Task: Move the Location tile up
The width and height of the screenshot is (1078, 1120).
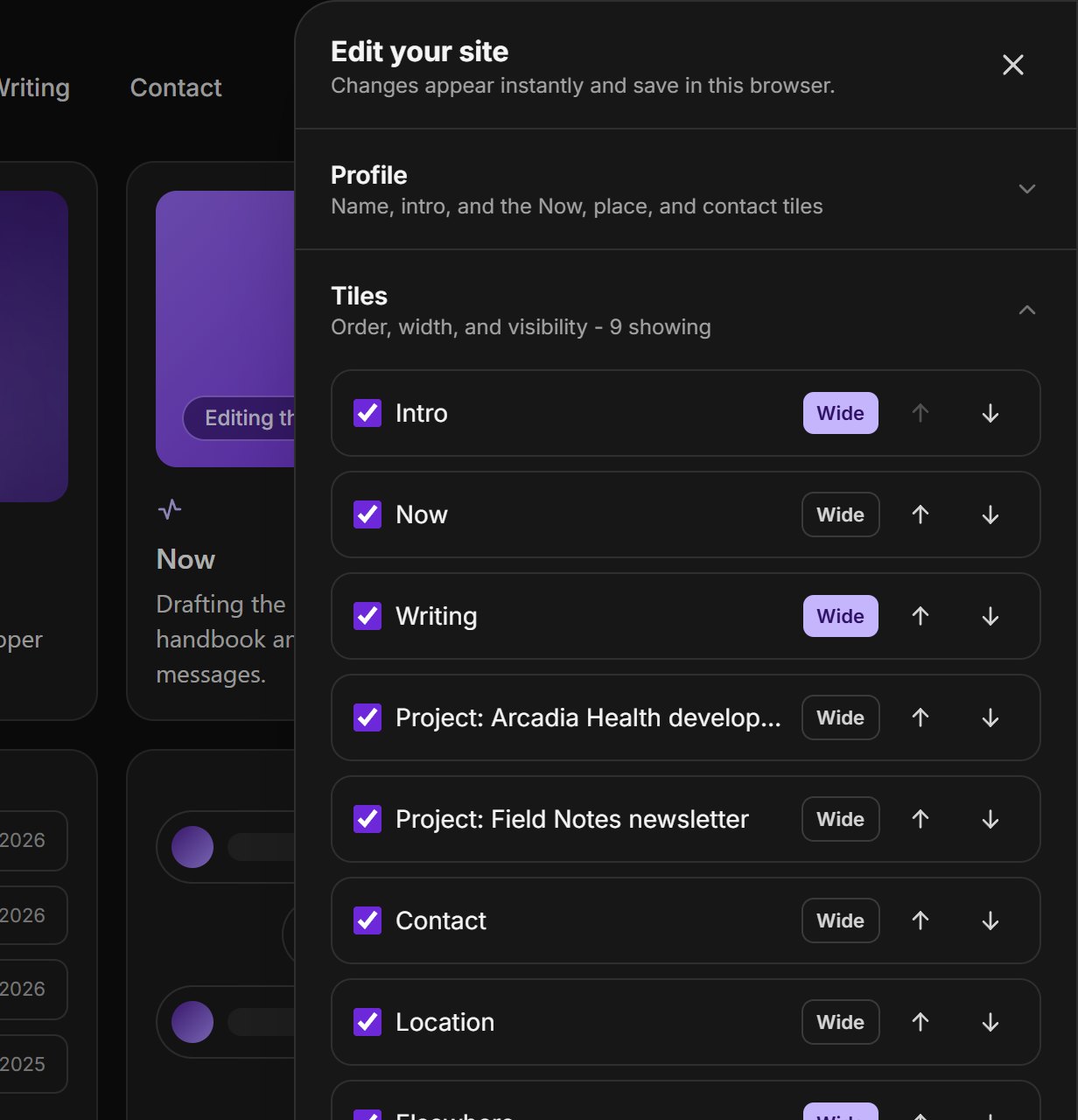Action: [x=920, y=1022]
